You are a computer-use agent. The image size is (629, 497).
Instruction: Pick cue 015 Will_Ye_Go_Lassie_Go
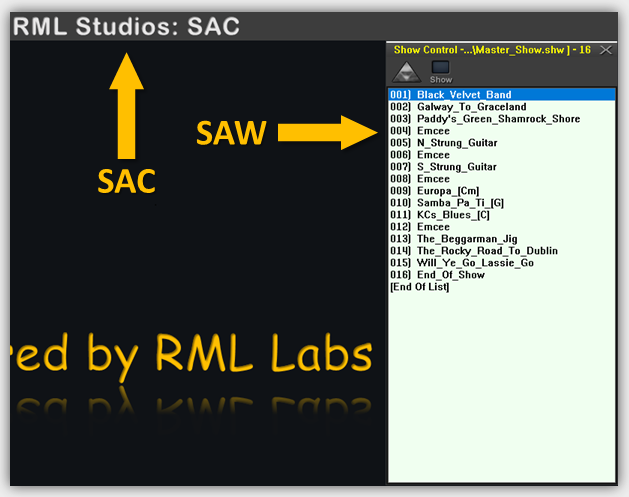[x=461, y=263]
